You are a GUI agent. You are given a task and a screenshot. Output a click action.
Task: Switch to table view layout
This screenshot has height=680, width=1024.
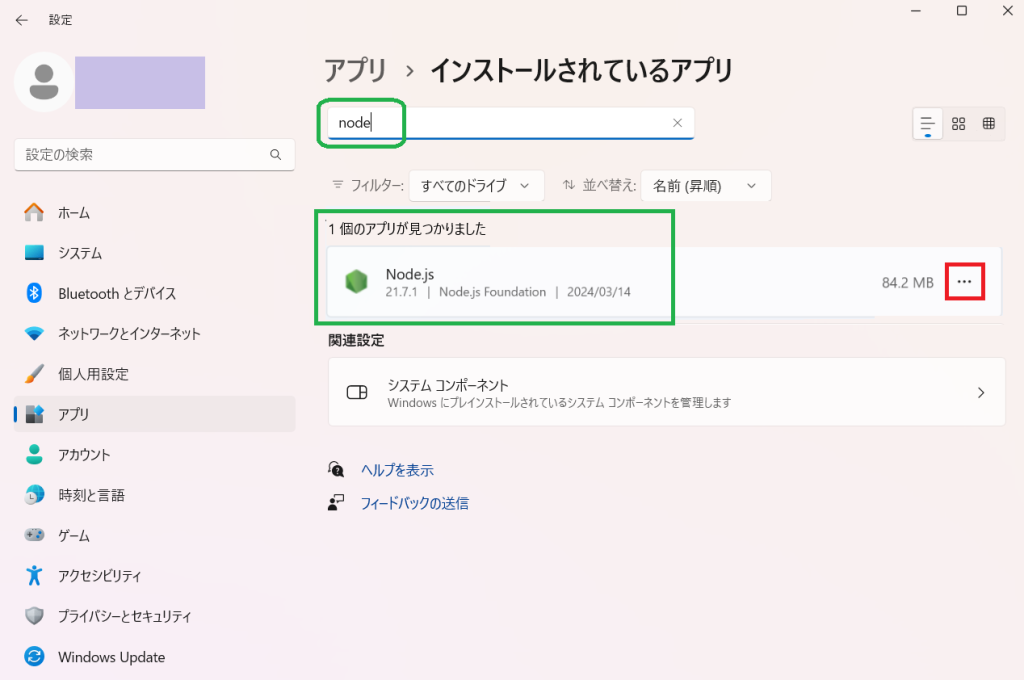988,123
